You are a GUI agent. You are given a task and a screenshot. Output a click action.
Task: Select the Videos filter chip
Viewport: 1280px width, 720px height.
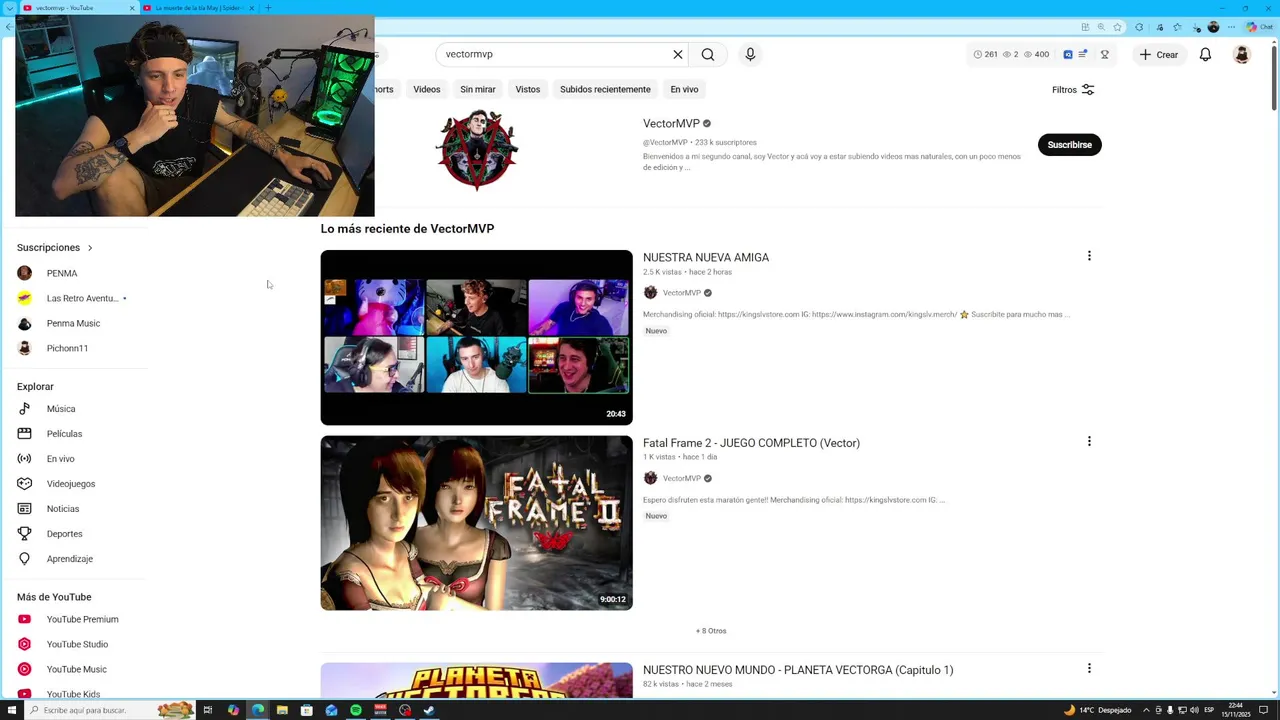427,89
